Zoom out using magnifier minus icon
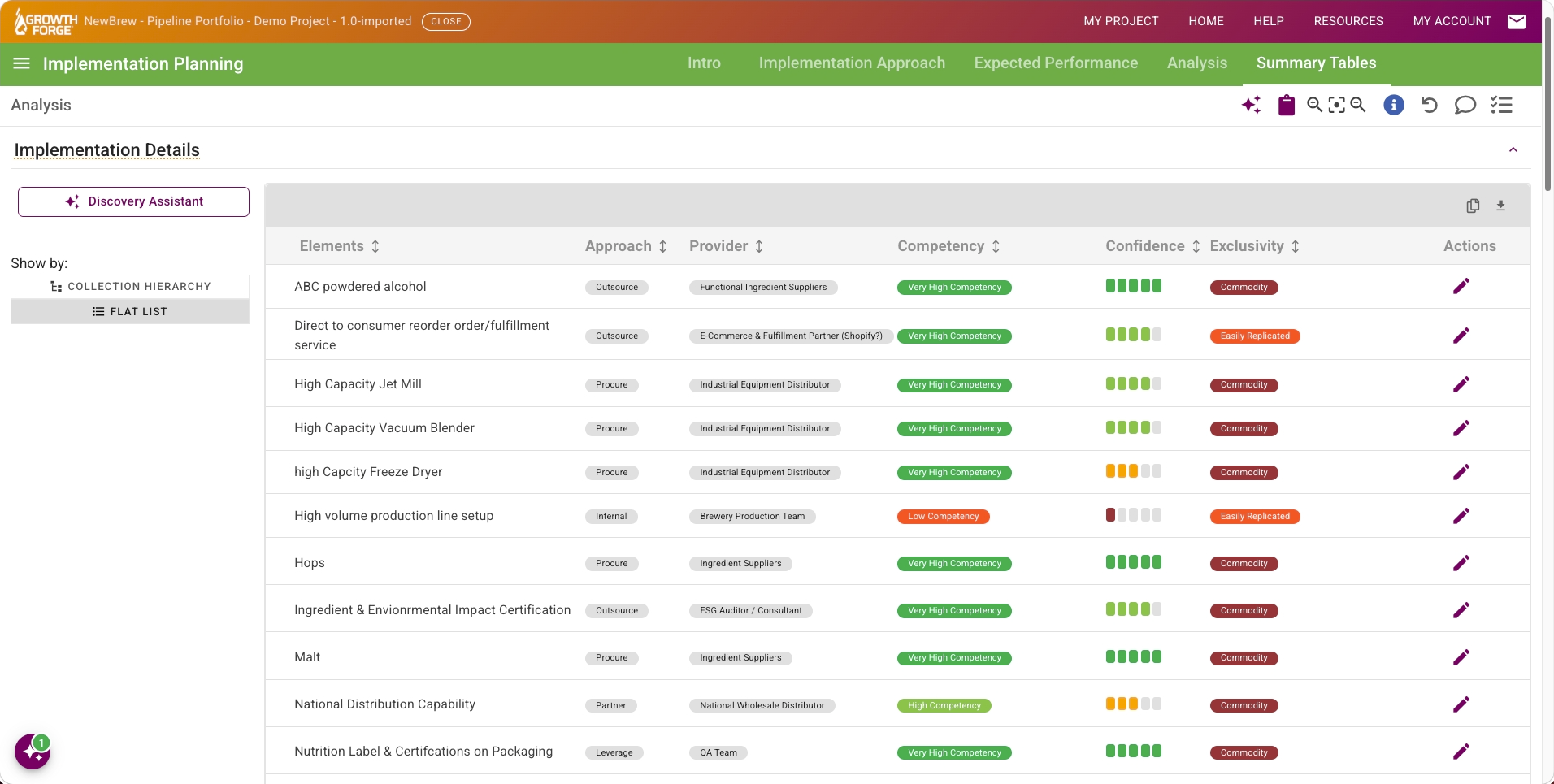 (x=1358, y=105)
